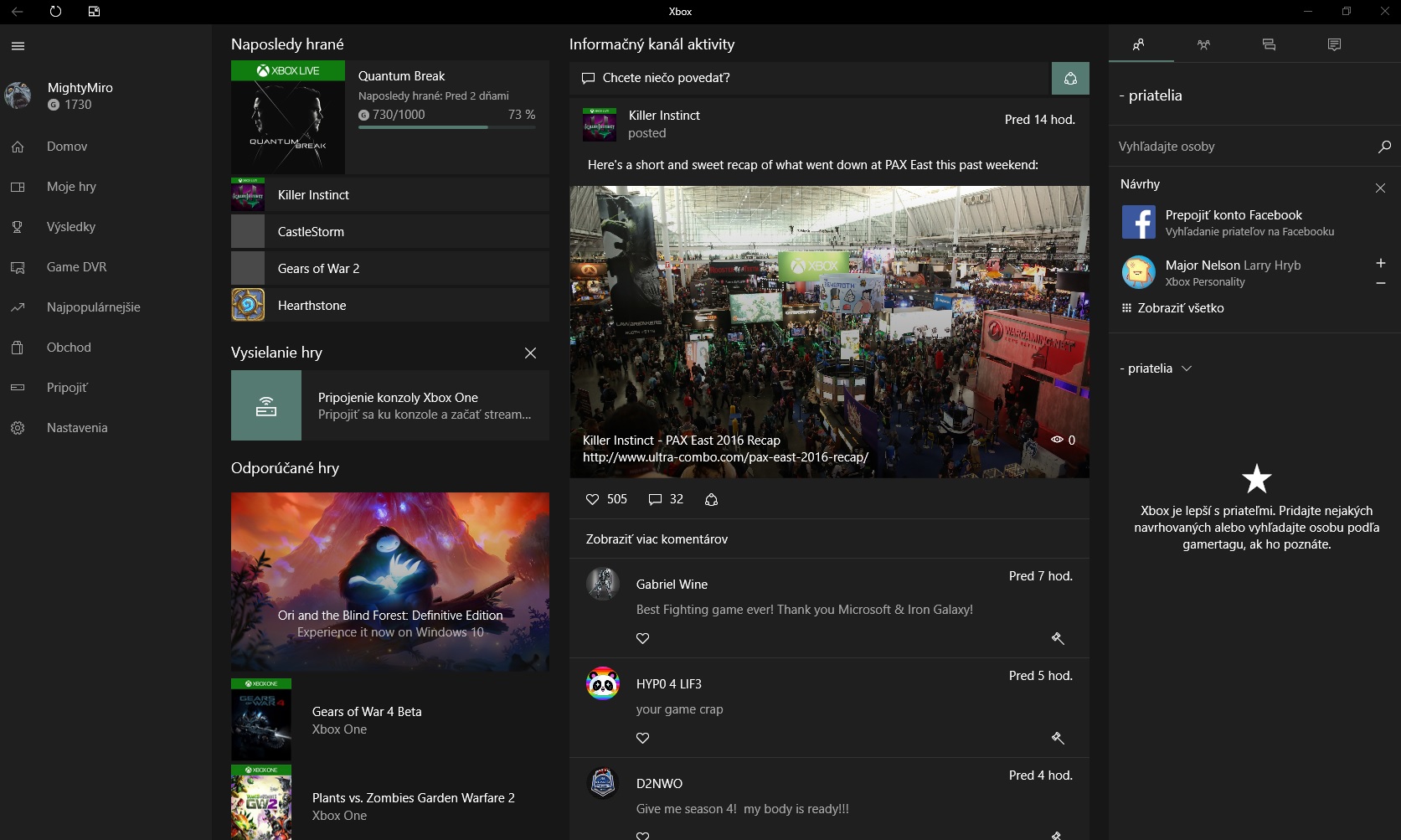Switch to the activity alerts tab
This screenshot has width=1401, height=840.
coord(1334,44)
